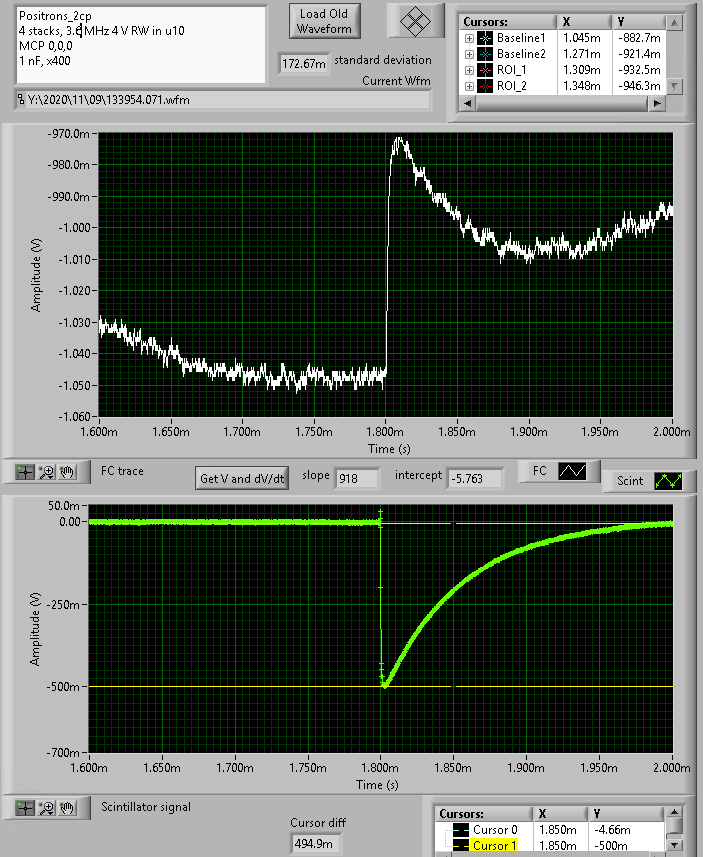Viewport: 703px width, 857px height.
Task: Click the slope value field
Action: 356,479
